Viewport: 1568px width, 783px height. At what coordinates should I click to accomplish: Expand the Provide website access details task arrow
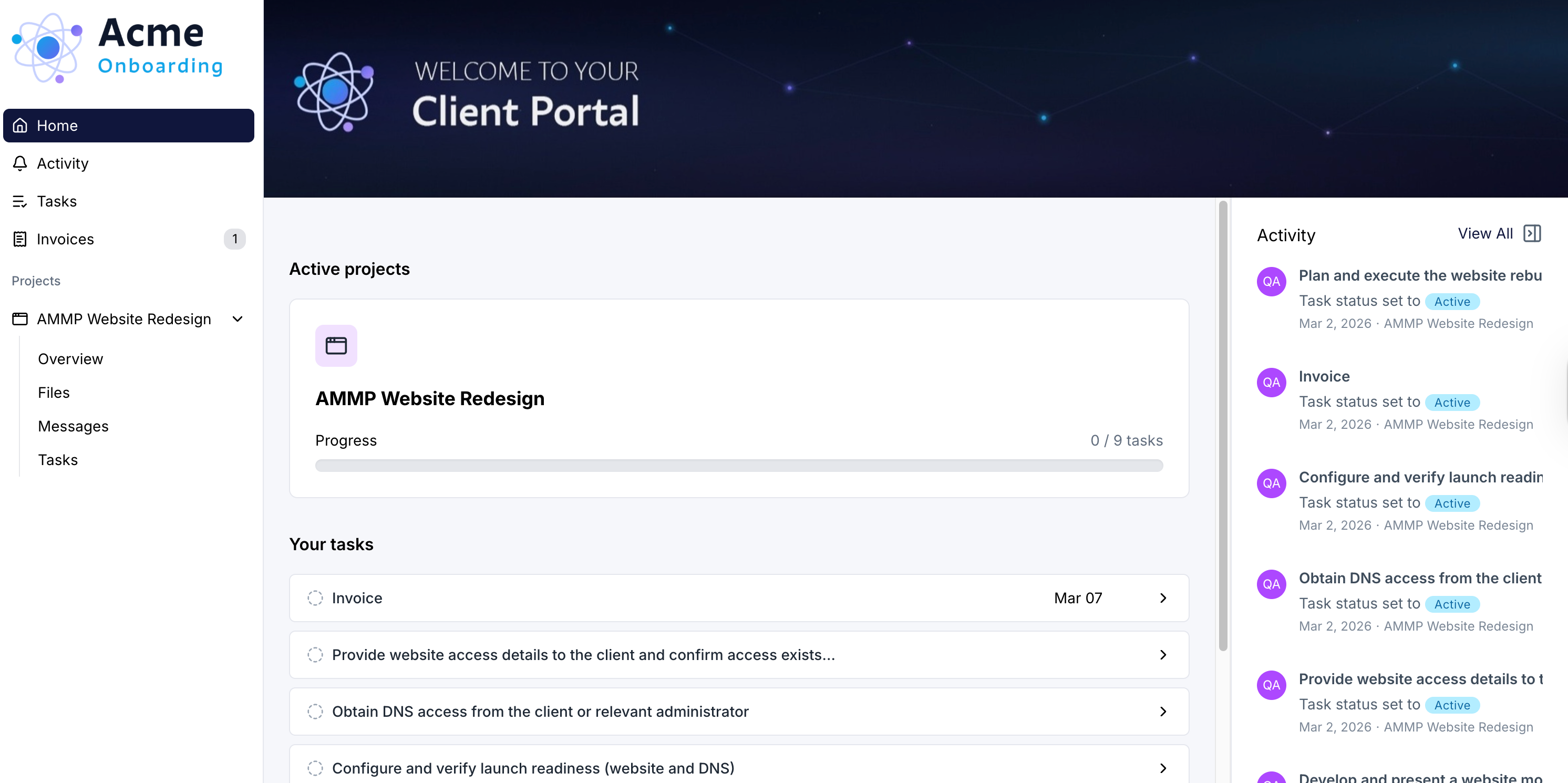click(1163, 655)
